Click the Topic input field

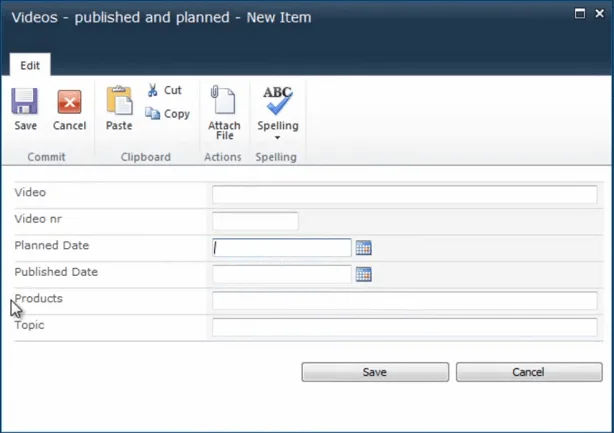(404, 327)
